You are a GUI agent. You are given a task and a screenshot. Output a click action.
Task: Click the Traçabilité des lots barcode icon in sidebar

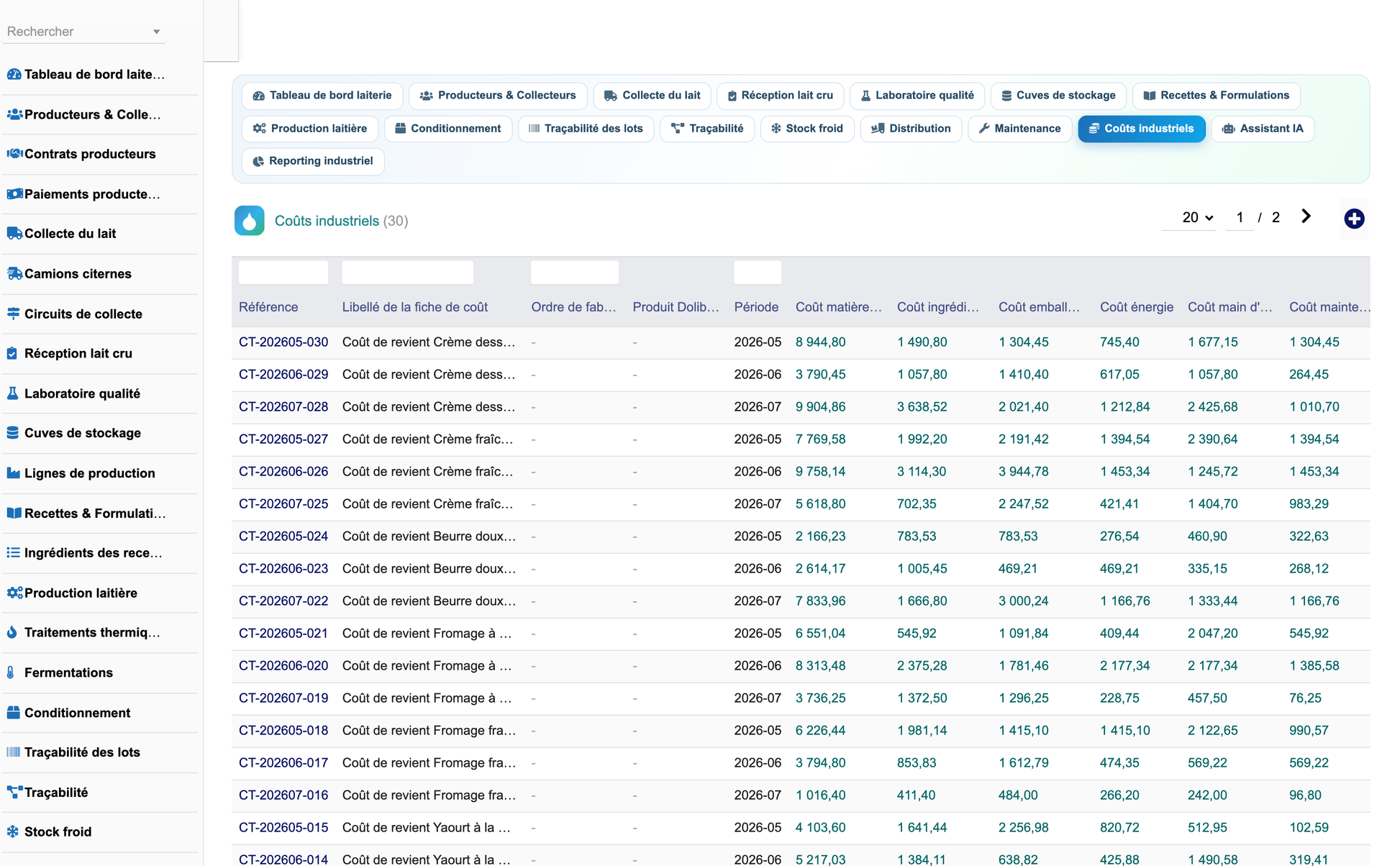[13, 752]
